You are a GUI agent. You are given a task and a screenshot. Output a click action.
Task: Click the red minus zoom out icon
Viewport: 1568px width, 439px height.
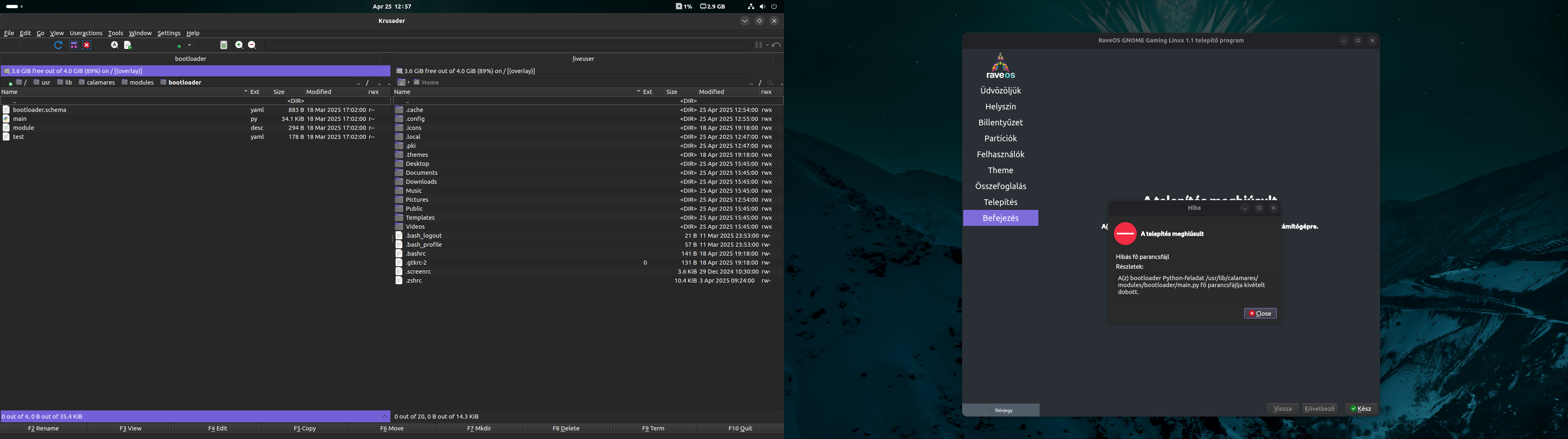click(252, 45)
